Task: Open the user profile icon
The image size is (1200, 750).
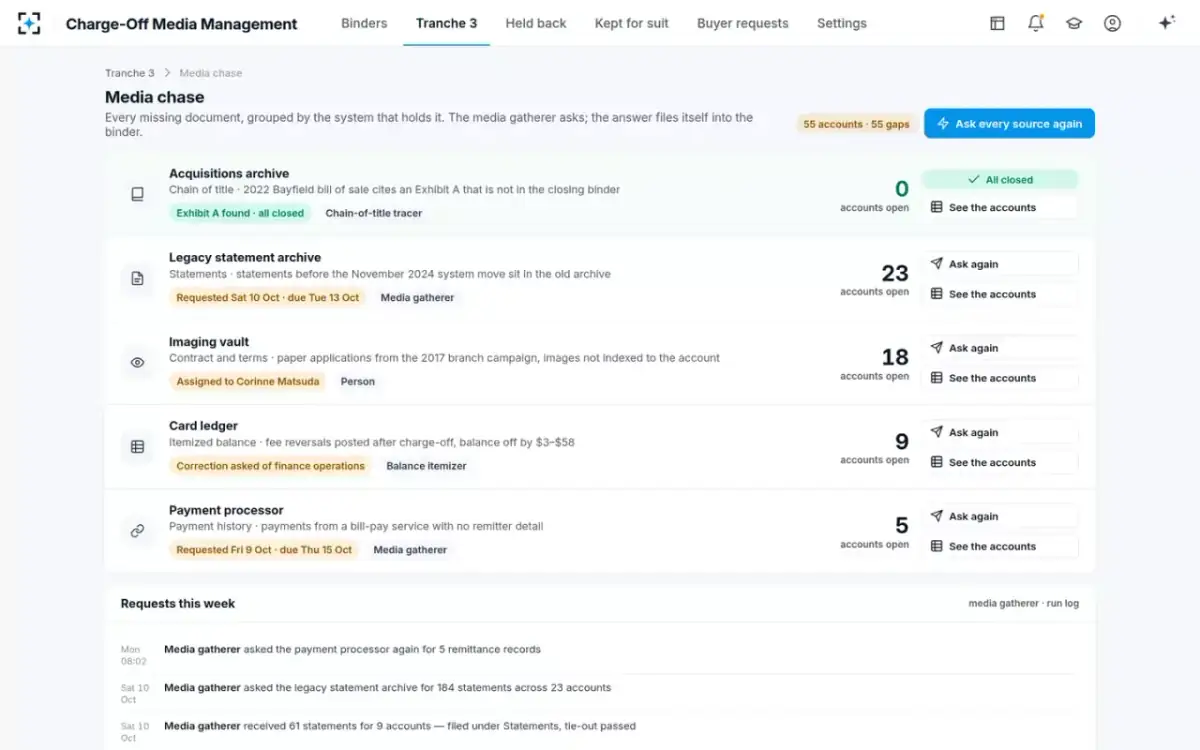Action: coord(1112,23)
